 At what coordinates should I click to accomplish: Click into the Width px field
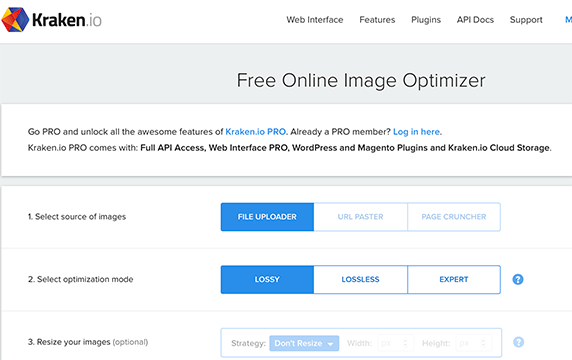pyautogui.click(x=395, y=343)
